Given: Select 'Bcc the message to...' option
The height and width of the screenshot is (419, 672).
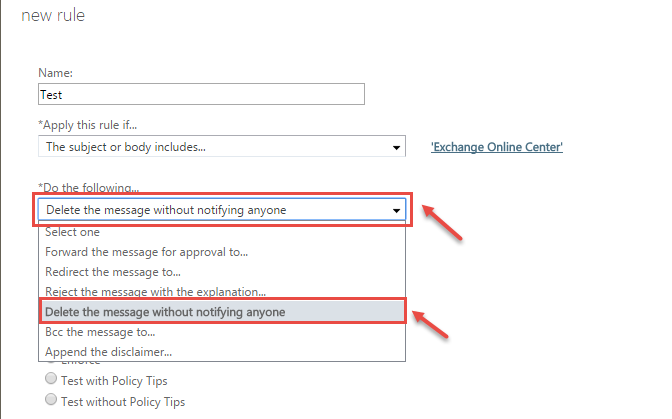Looking at the screenshot, I should click(x=222, y=332).
